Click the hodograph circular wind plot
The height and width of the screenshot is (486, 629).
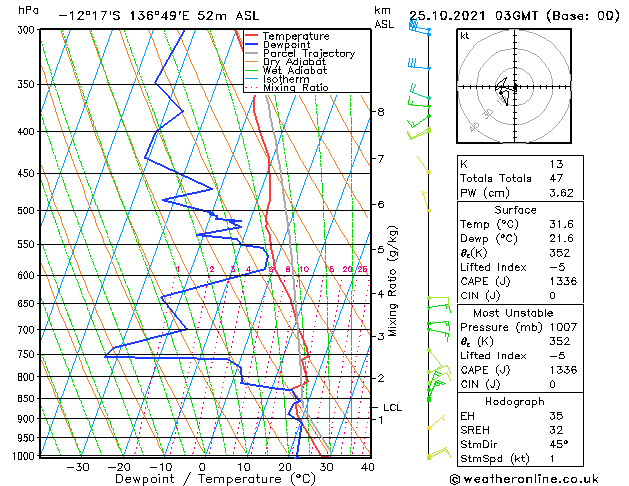click(x=514, y=86)
